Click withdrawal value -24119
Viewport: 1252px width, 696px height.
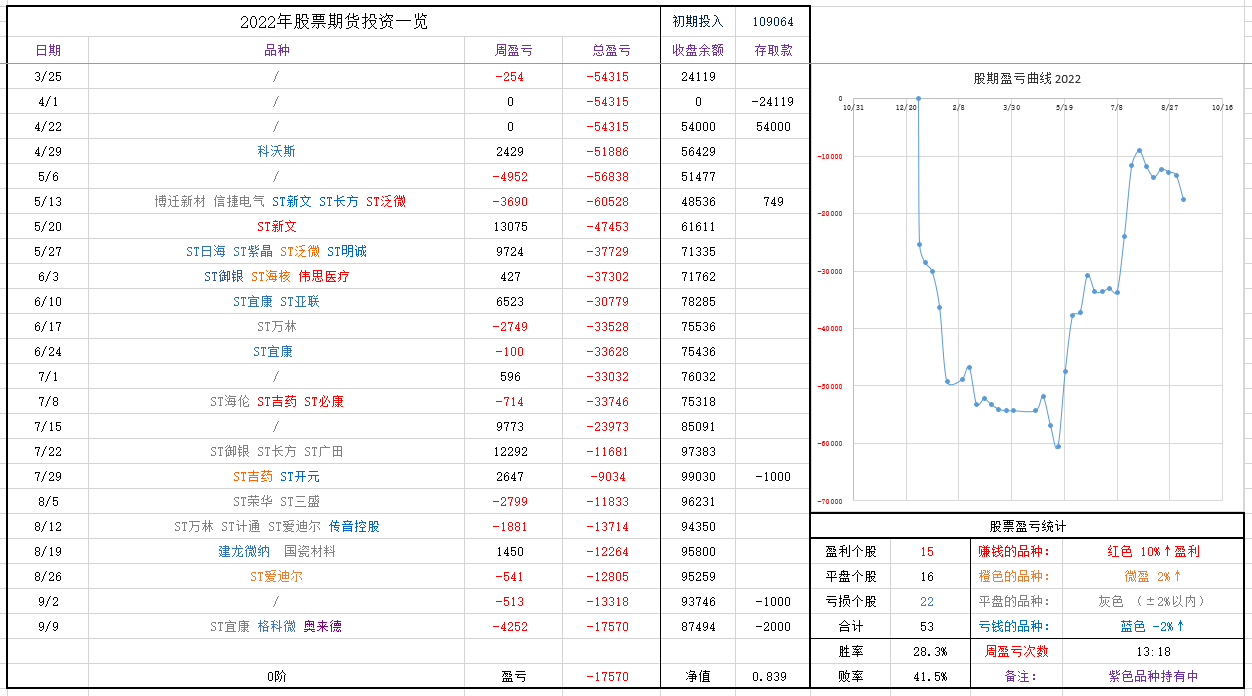point(773,102)
